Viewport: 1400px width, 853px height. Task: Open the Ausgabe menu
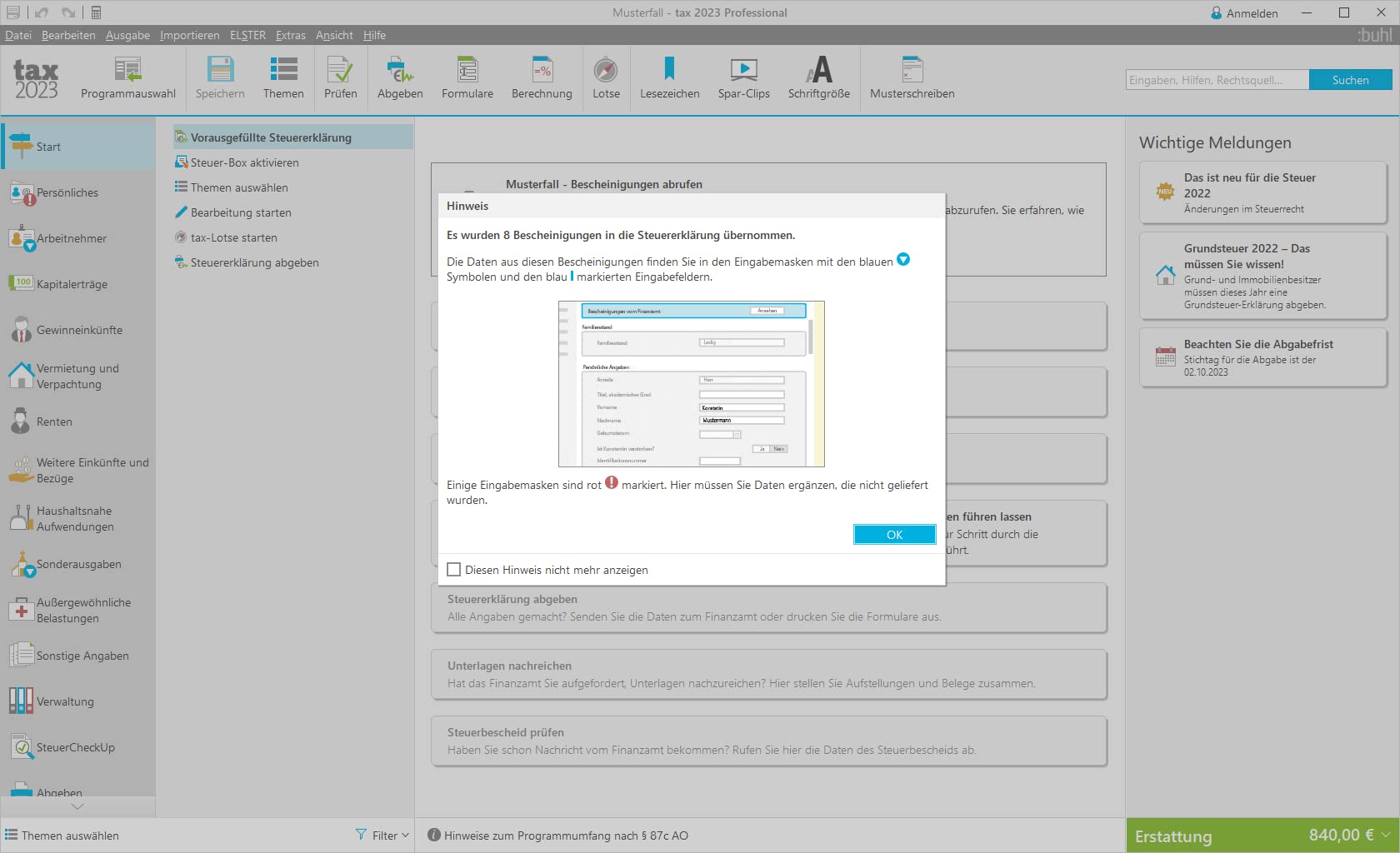(127, 35)
